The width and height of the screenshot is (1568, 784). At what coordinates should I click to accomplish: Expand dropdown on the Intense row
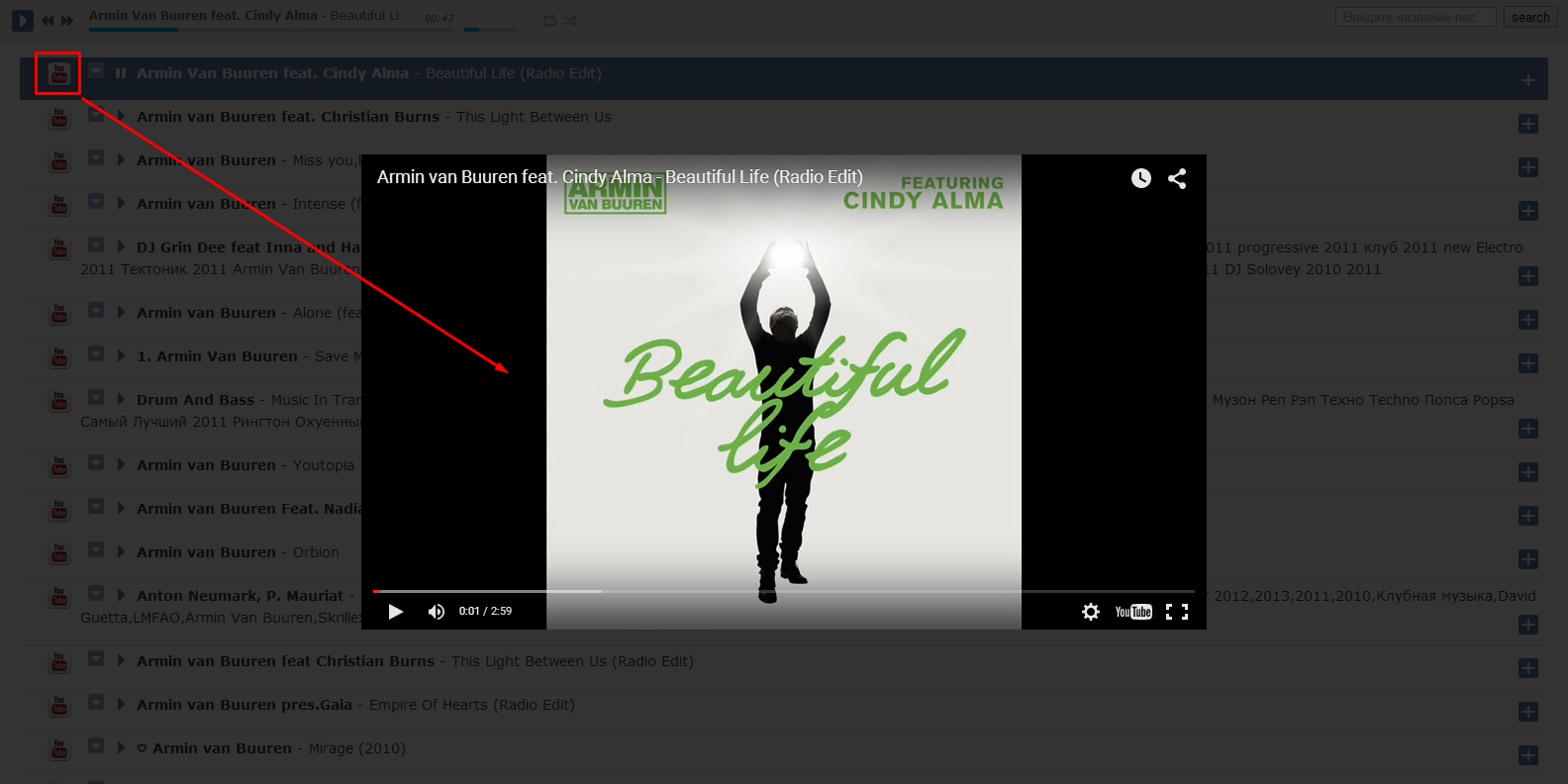coord(96,201)
